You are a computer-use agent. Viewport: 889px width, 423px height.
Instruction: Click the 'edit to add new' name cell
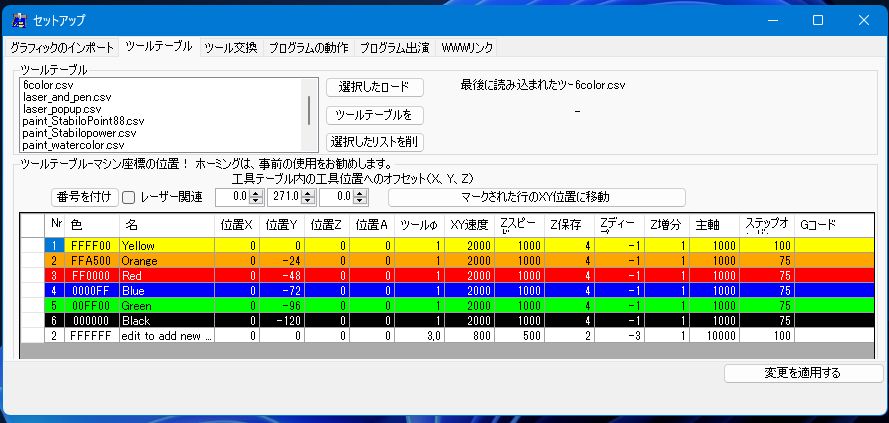pos(167,336)
